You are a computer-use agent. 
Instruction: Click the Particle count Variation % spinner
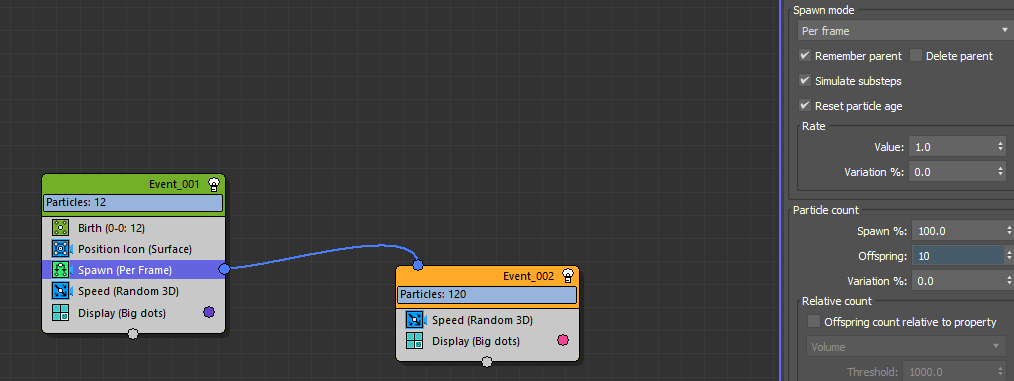click(x=1009, y=281)
